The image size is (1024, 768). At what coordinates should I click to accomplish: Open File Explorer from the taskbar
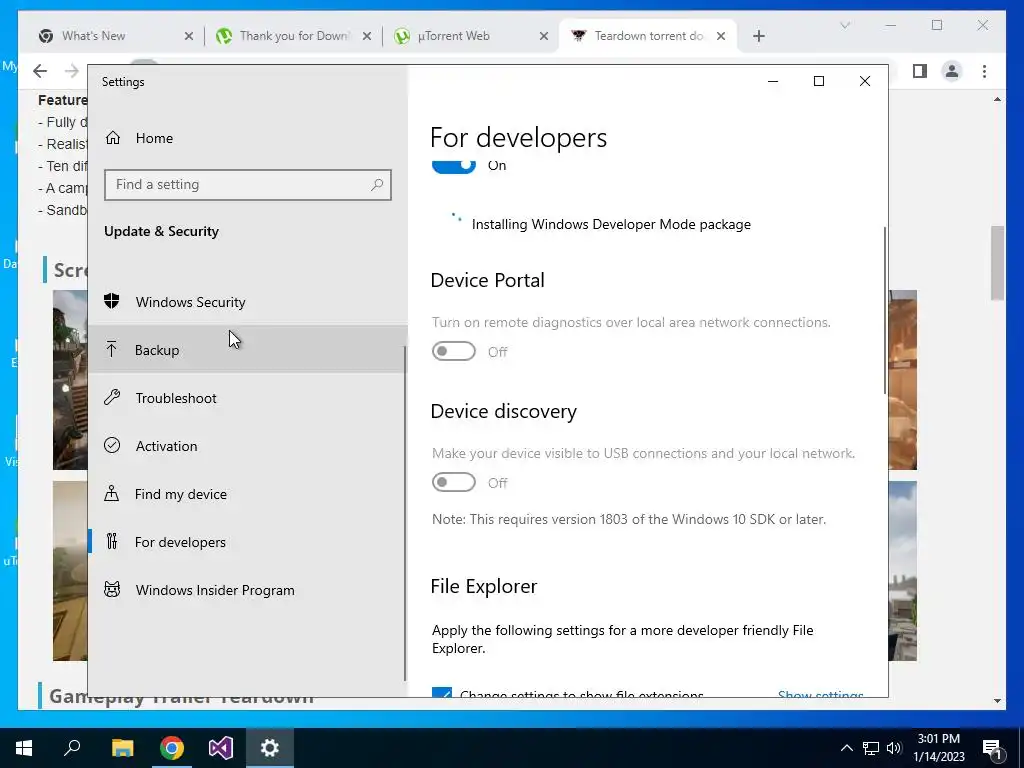(122, 748)
